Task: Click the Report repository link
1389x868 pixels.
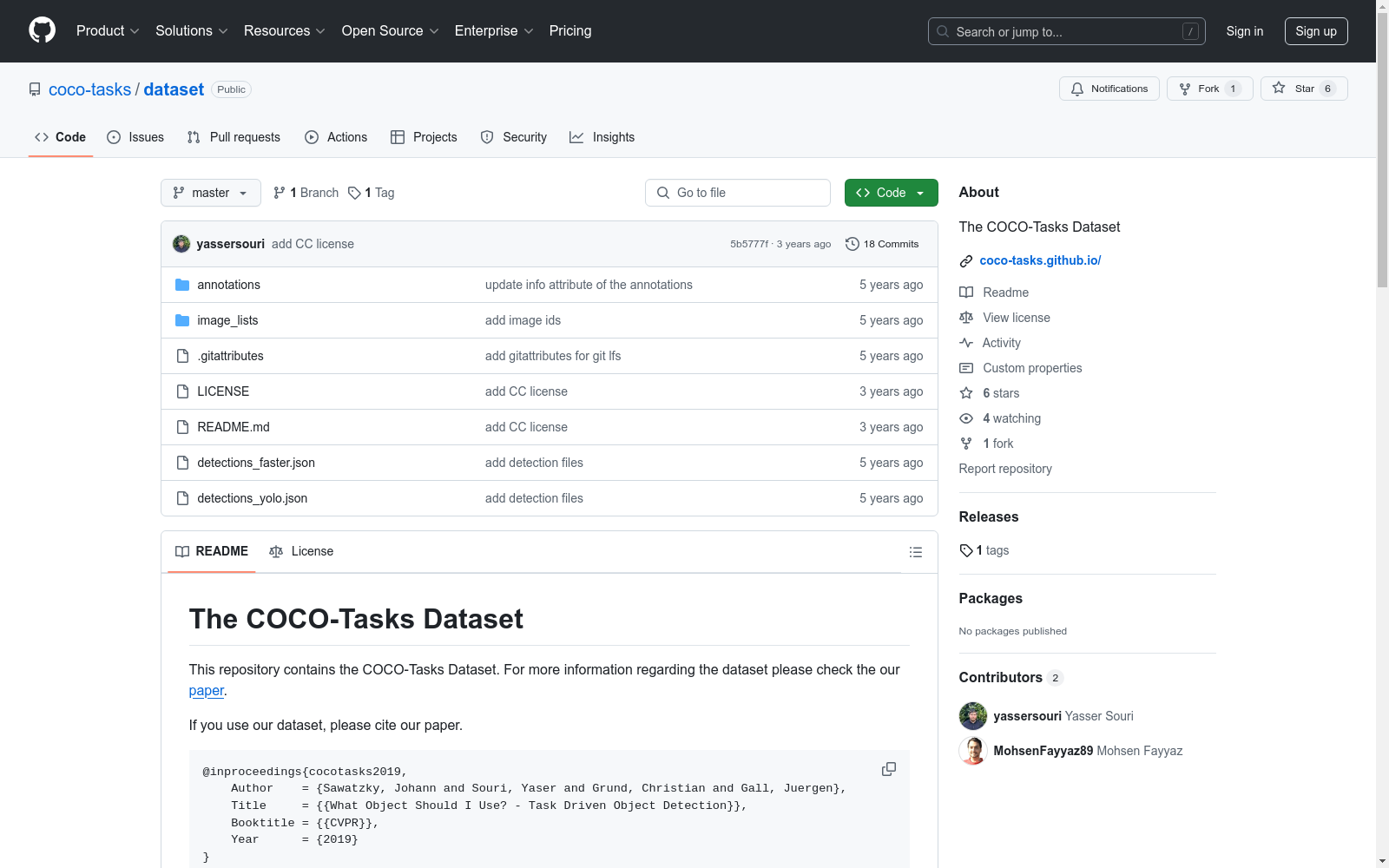Action: click(x=1005, y=469)
